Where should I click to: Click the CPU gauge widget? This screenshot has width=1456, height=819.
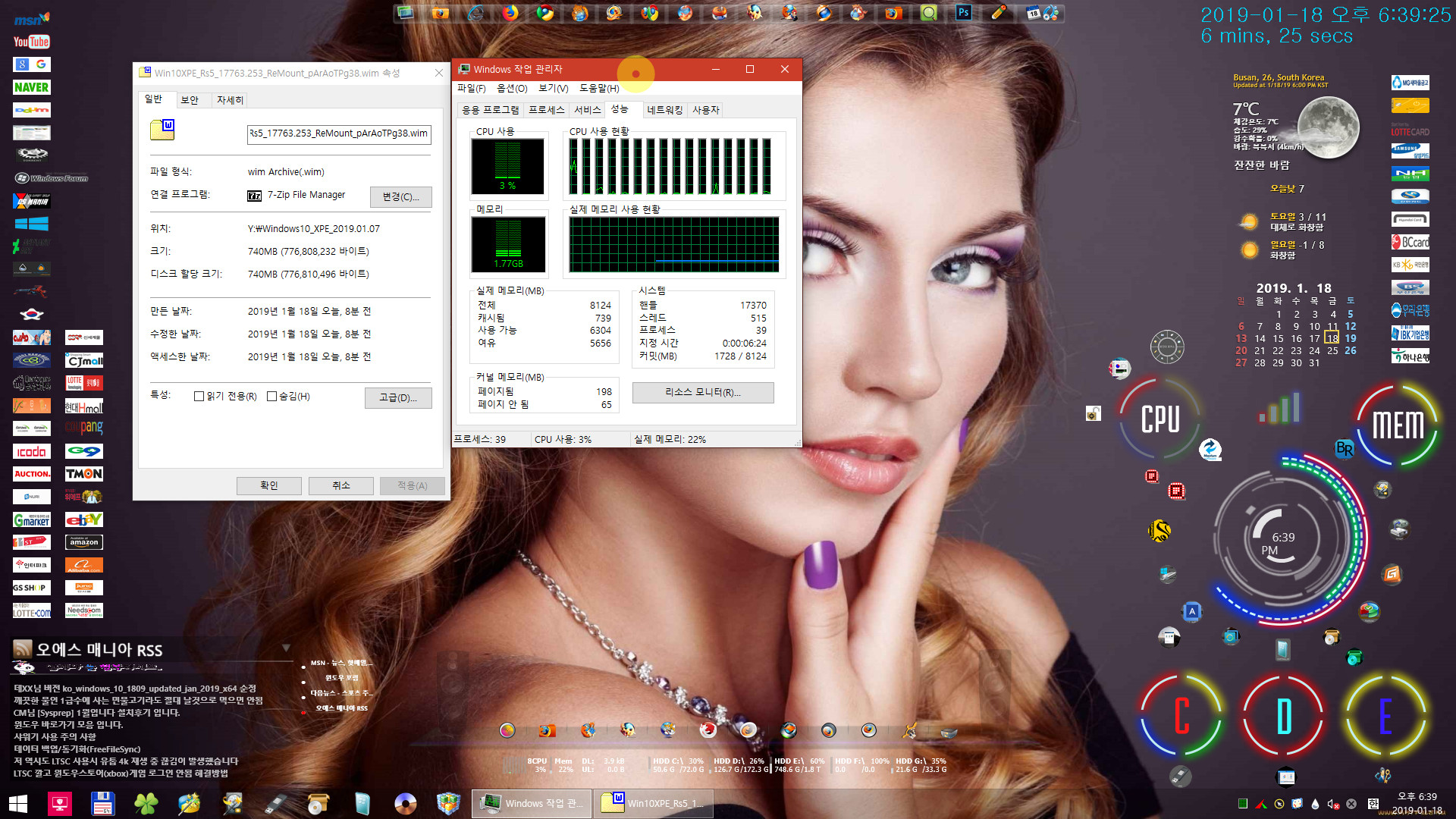click(x=1160, y=419)
